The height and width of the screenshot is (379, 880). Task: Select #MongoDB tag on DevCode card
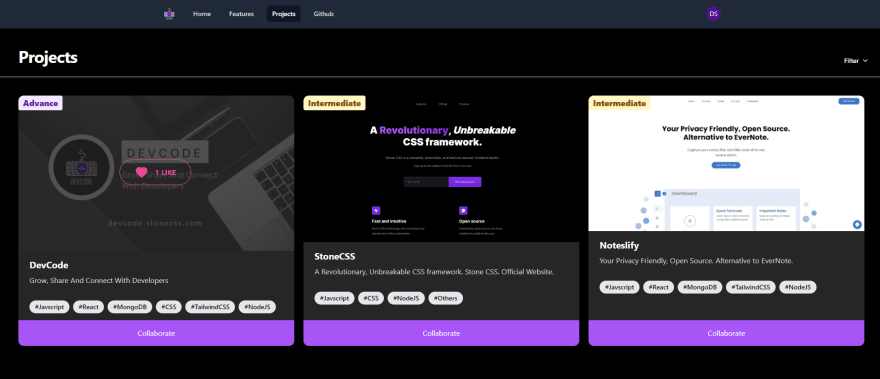(130, 307)
